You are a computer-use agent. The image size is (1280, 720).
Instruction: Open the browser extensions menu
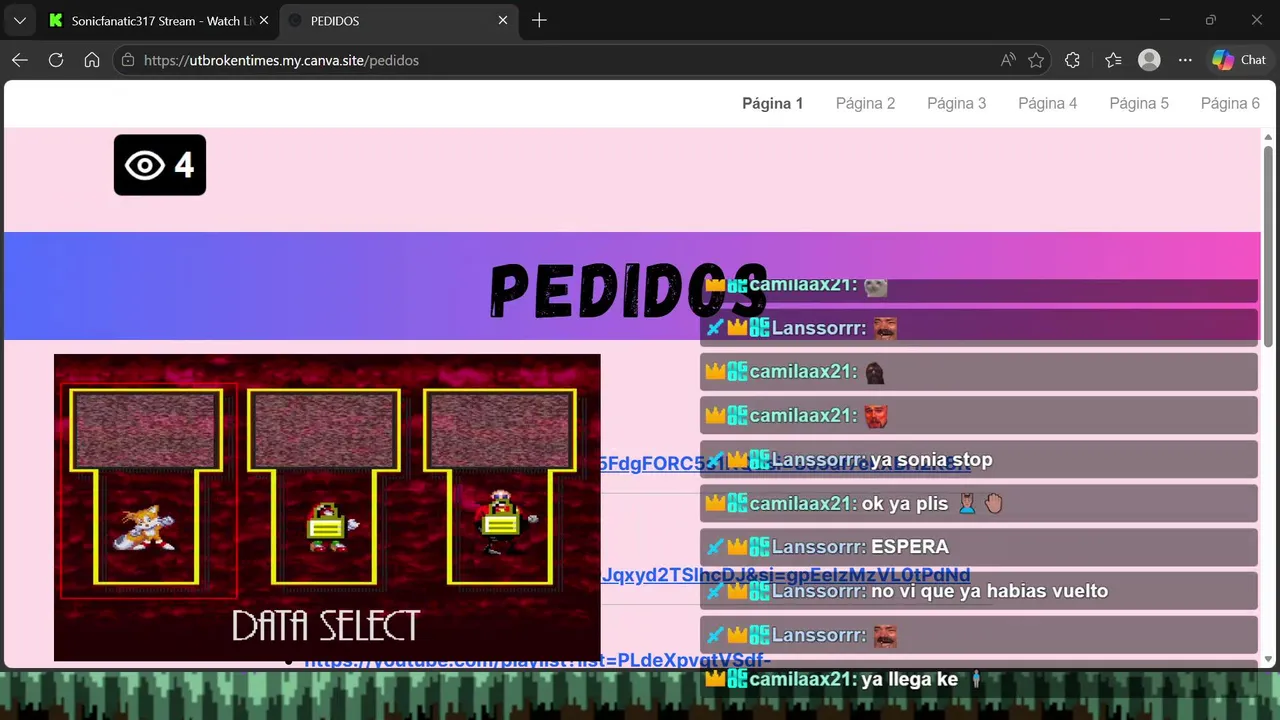(x=1072, y=60)
